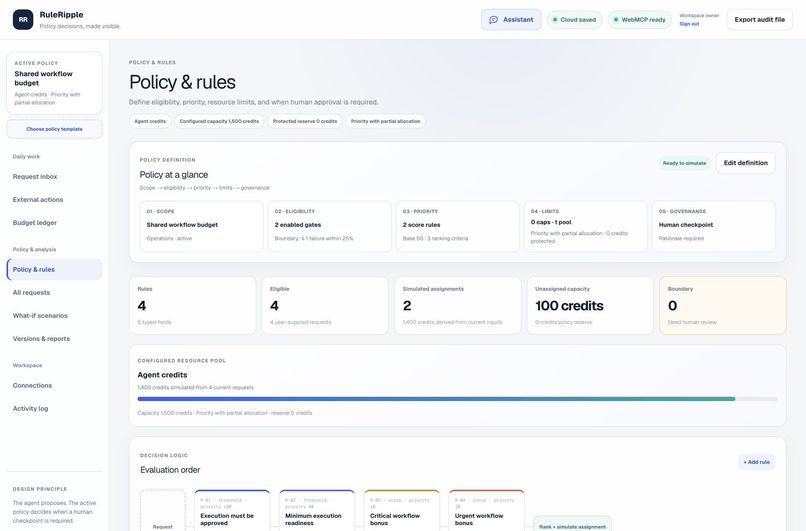806x531 pixels.
Task: Click the Evaluation order heading
Action: (x=170, y=470)
